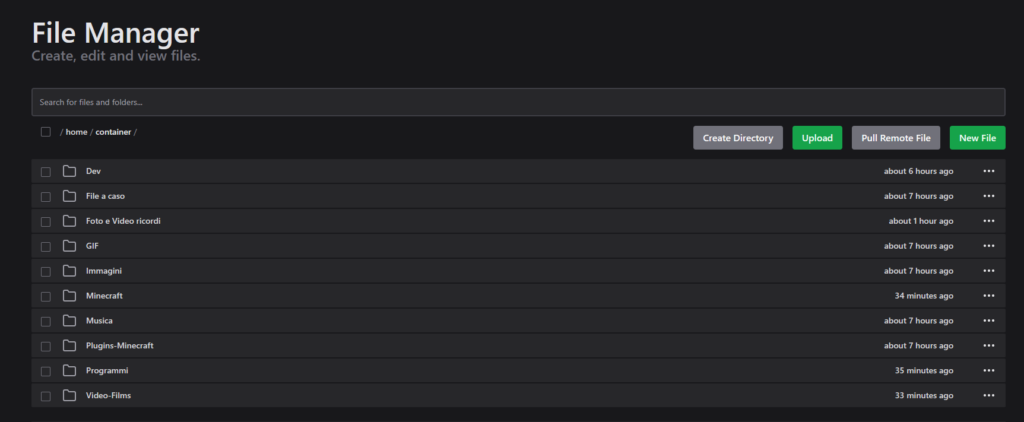The width and height of the screenshot is (1024, 422).
Task: Click the Programmi folder icon
Action: (x=69, y=371)
